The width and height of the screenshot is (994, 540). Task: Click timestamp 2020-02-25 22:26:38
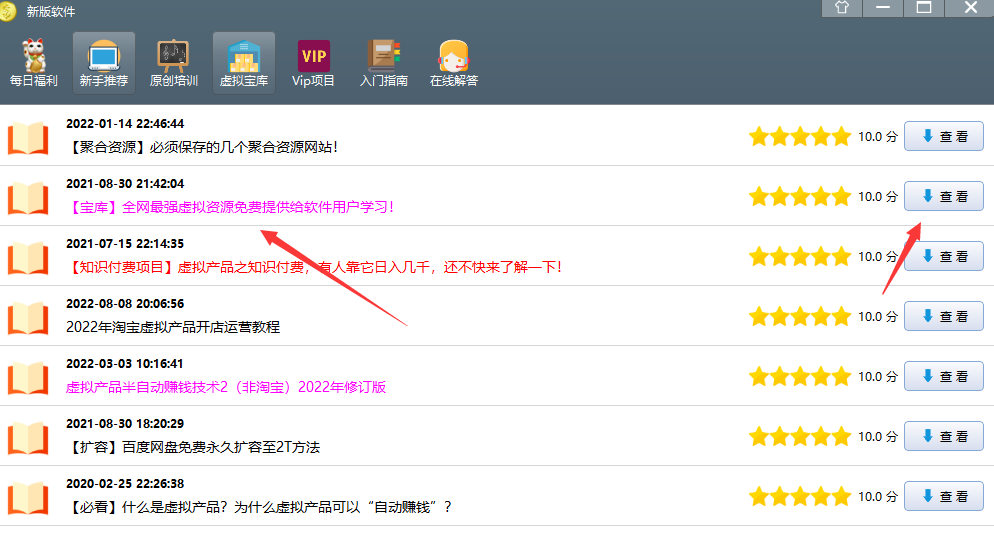[x=125, y=484]
